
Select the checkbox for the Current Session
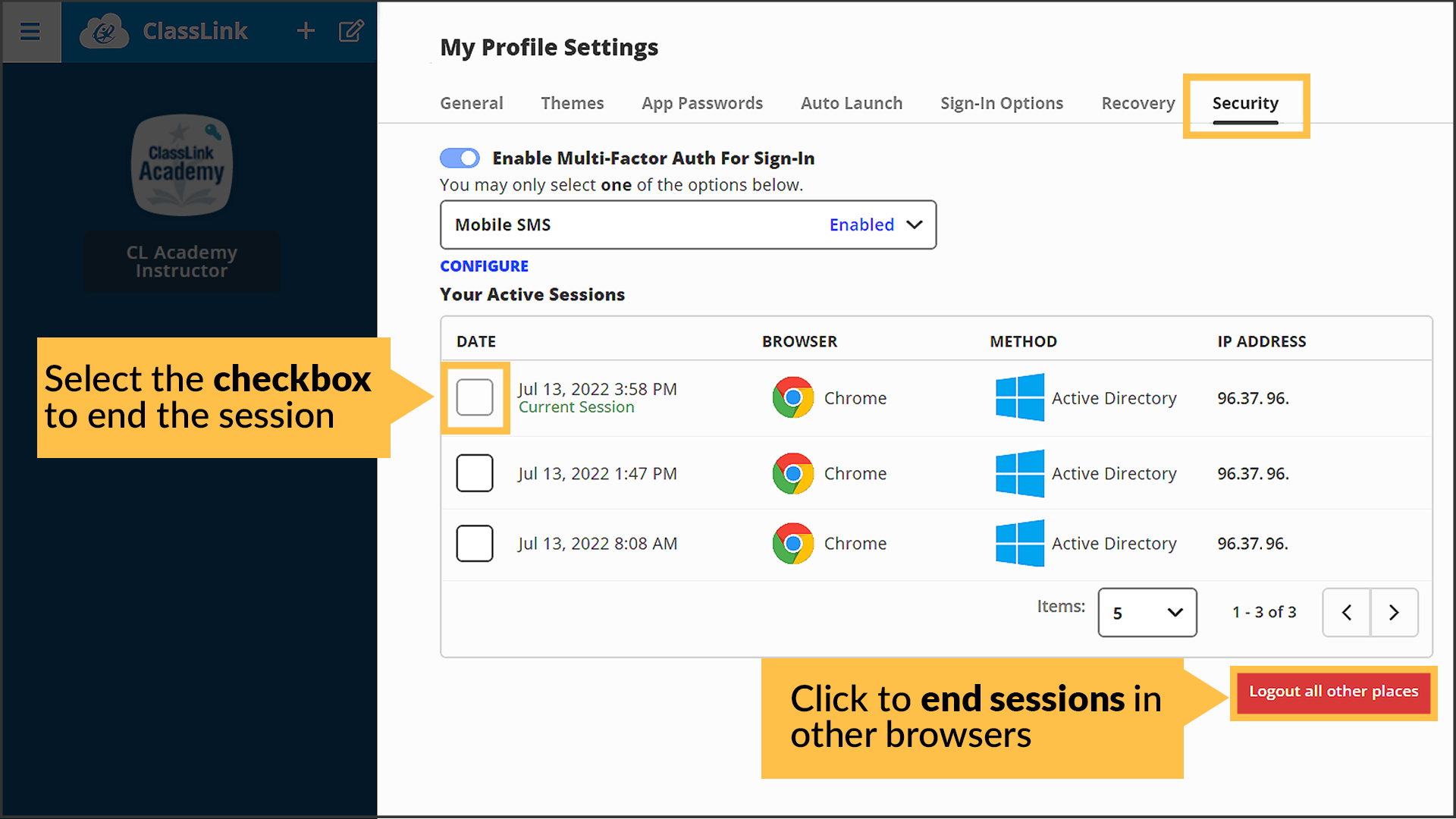475,397
